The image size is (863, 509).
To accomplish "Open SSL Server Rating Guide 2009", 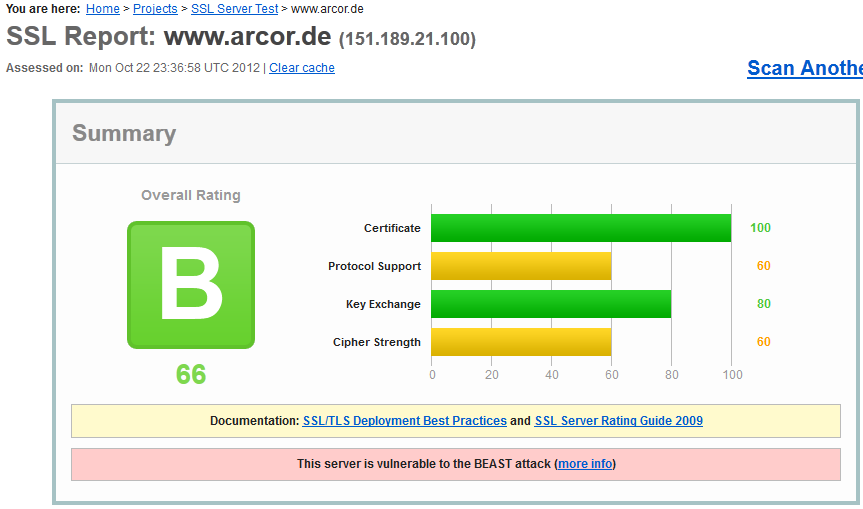I will (x=619, y=420).
